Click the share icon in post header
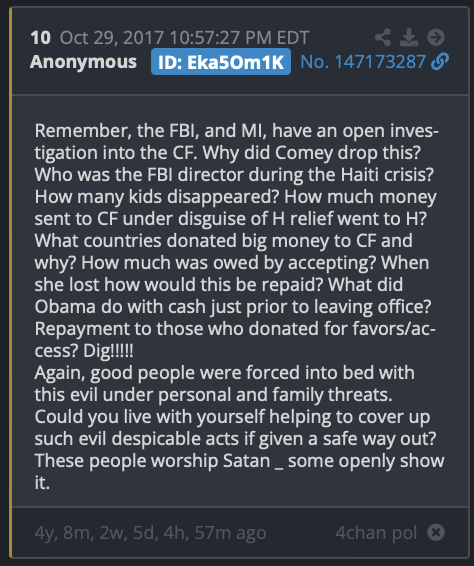Viewport: 474px width, 566px height. click(383, 37)
